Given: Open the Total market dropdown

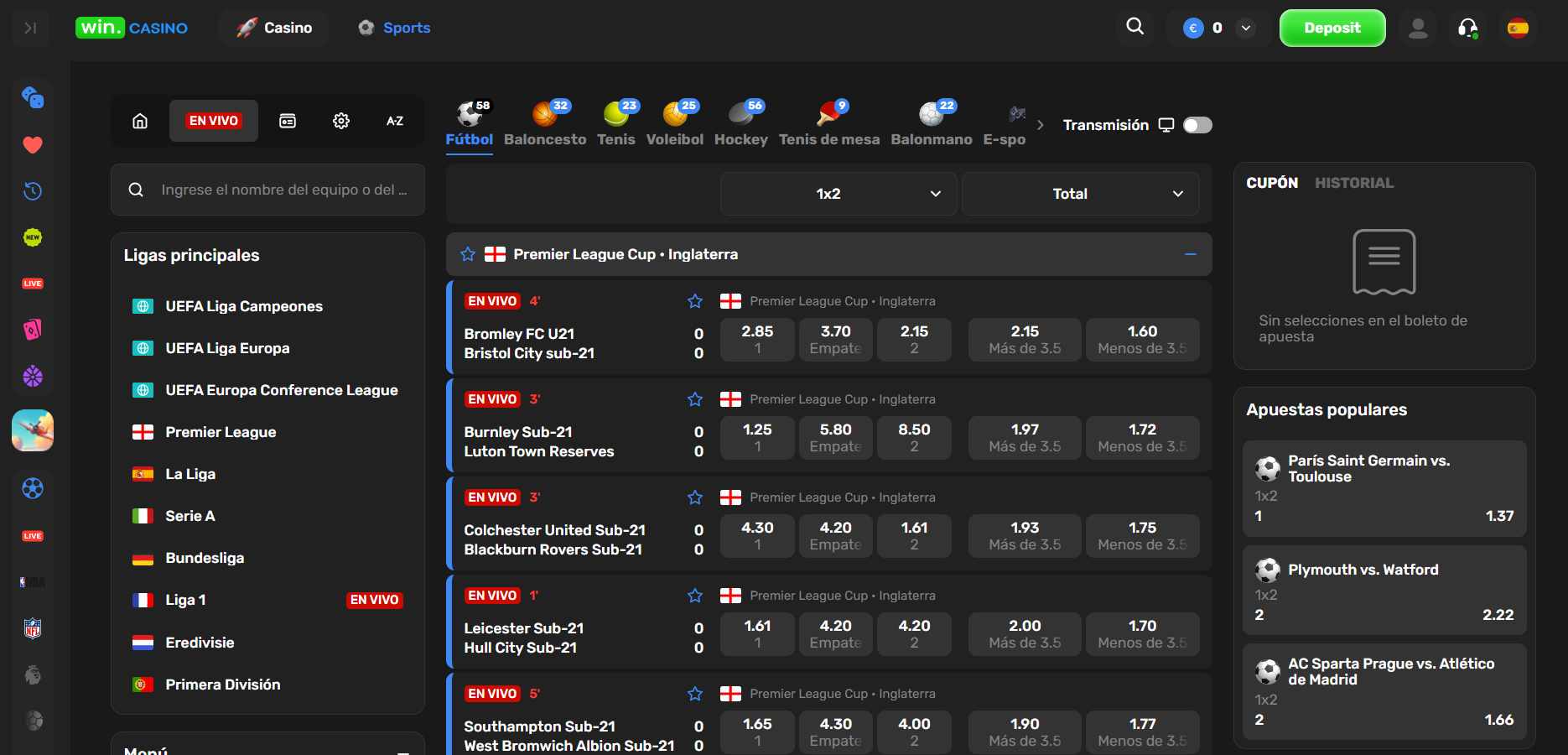Looking at the screenshot, I should [x=1080, y=194].
